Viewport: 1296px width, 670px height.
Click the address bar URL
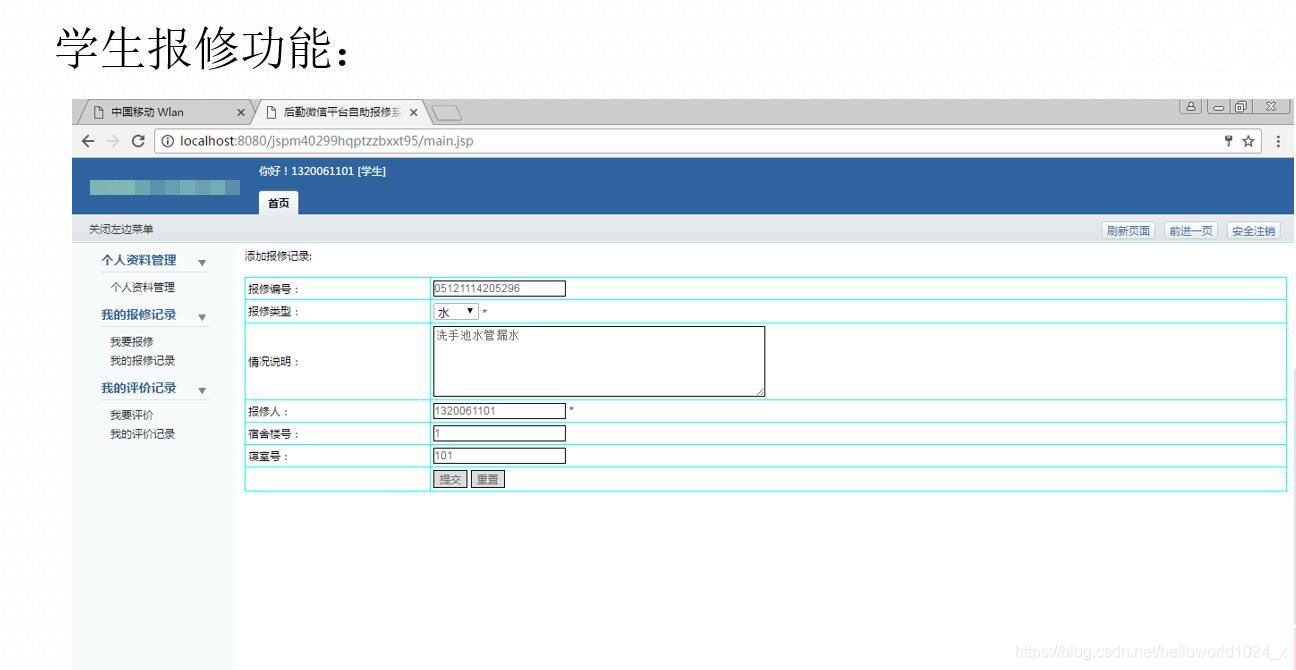point(326,141)
